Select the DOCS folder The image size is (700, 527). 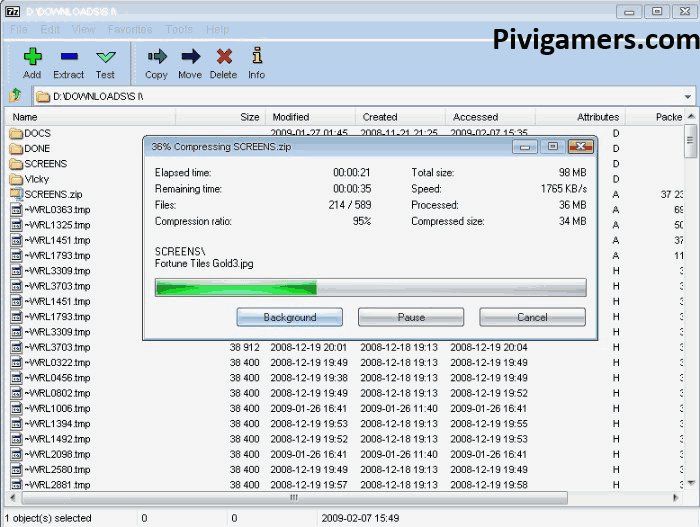[x=38, y=133]
